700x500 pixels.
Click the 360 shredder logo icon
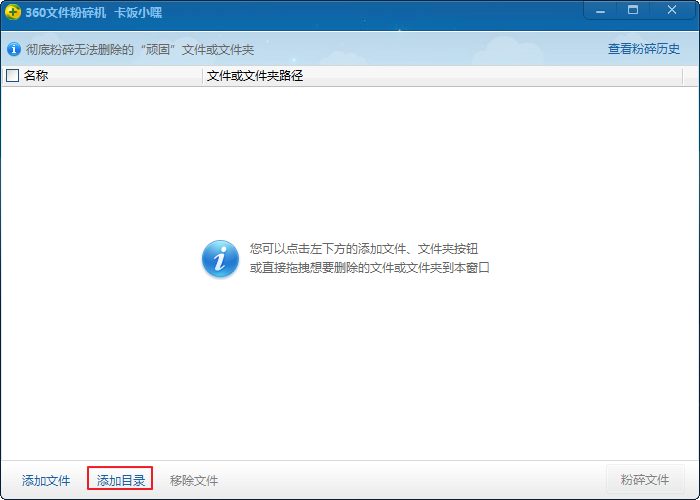12,12
